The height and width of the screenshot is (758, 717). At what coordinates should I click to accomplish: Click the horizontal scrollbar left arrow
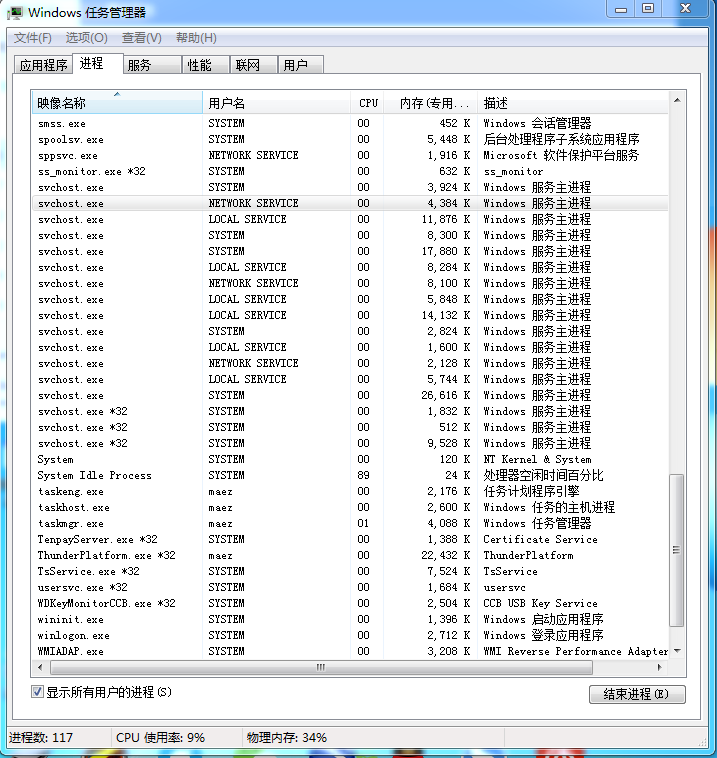(40, 667)
